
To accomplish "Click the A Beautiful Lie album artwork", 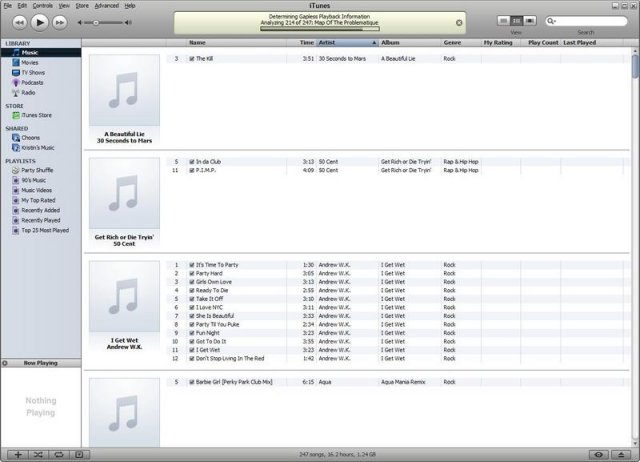I will point(124,90).
